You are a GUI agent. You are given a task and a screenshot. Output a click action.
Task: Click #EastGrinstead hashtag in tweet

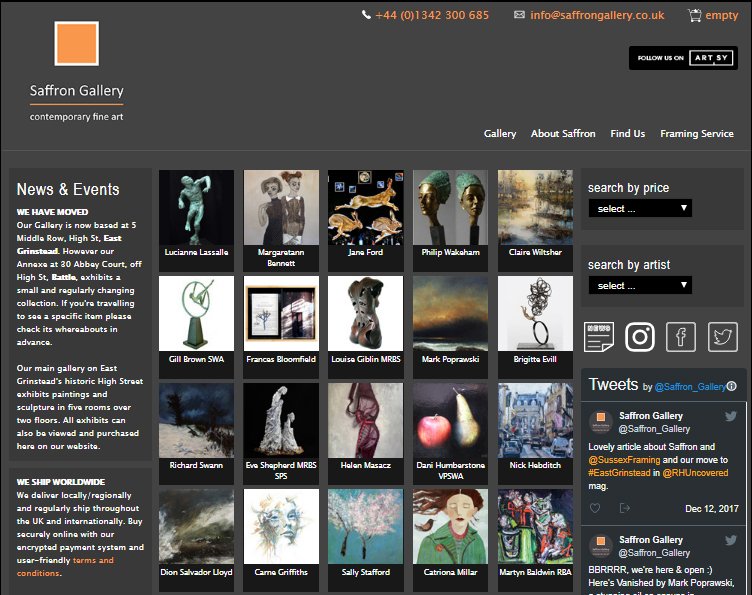click(x=619, y=473)
